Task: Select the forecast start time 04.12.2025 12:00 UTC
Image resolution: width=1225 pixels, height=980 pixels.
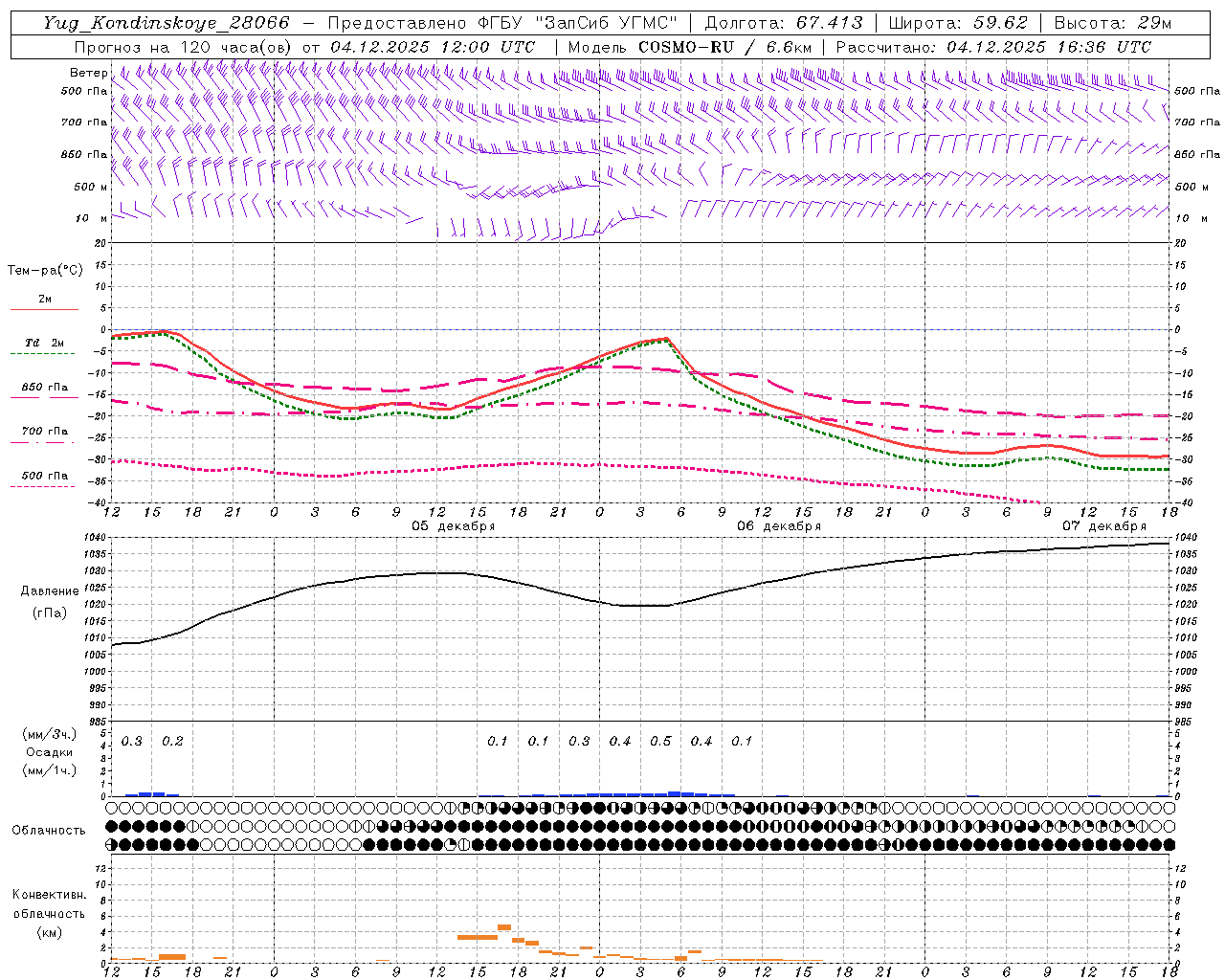Action: 433,47
